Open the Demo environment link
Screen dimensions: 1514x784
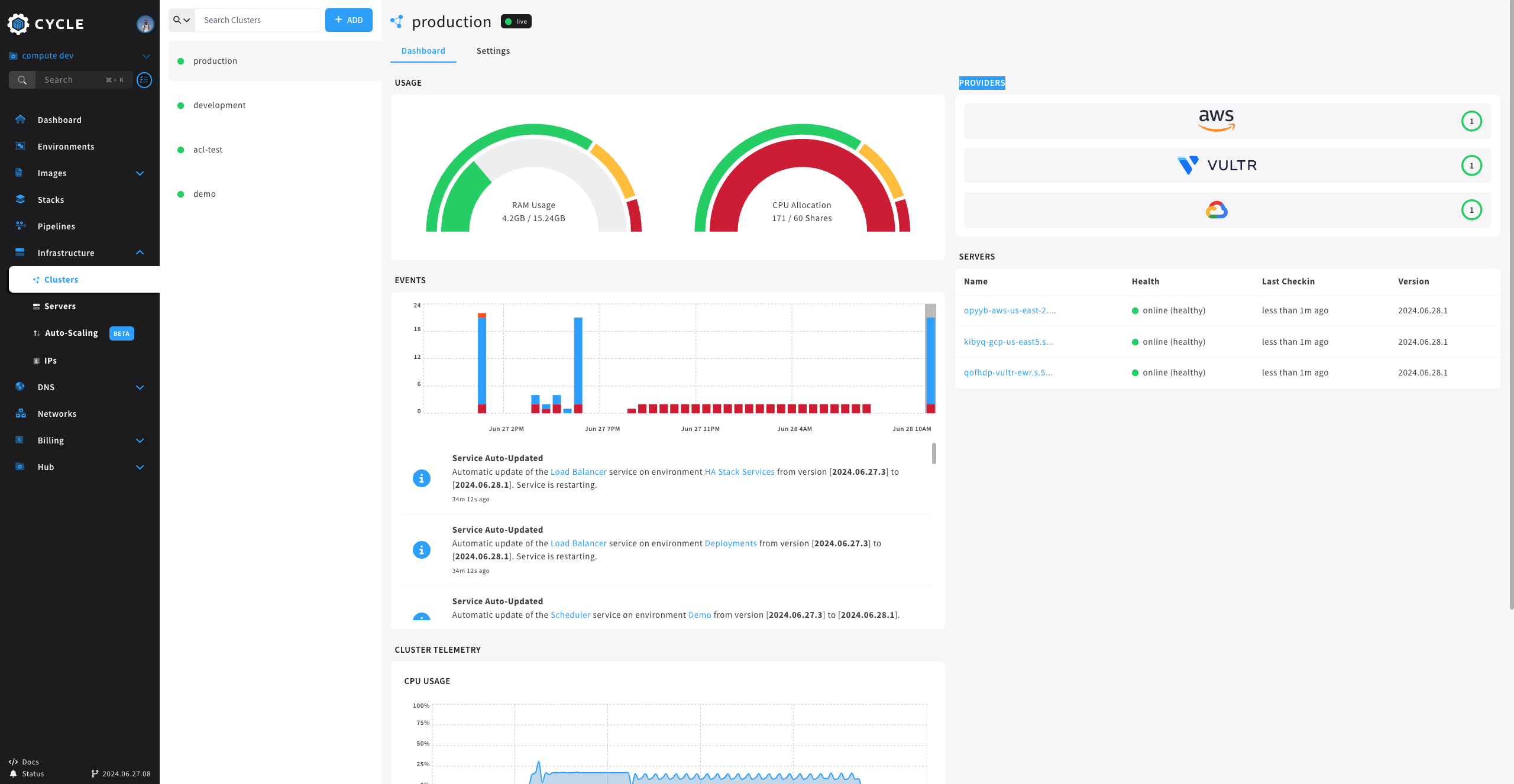point(700,615)
